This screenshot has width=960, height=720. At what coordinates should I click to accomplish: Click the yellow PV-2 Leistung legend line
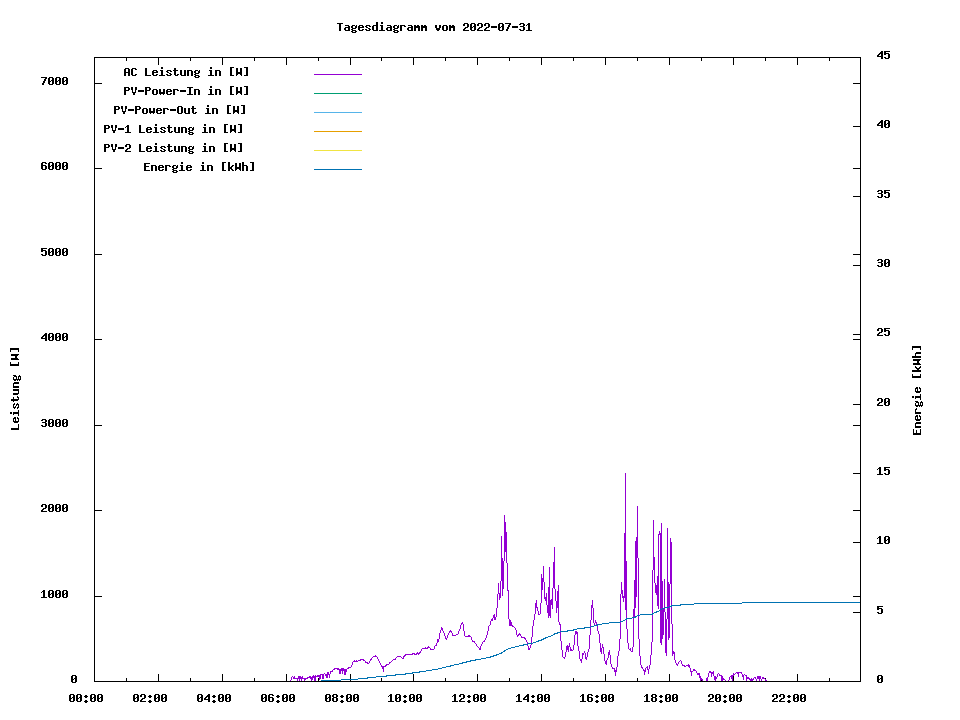click(337, 150)
